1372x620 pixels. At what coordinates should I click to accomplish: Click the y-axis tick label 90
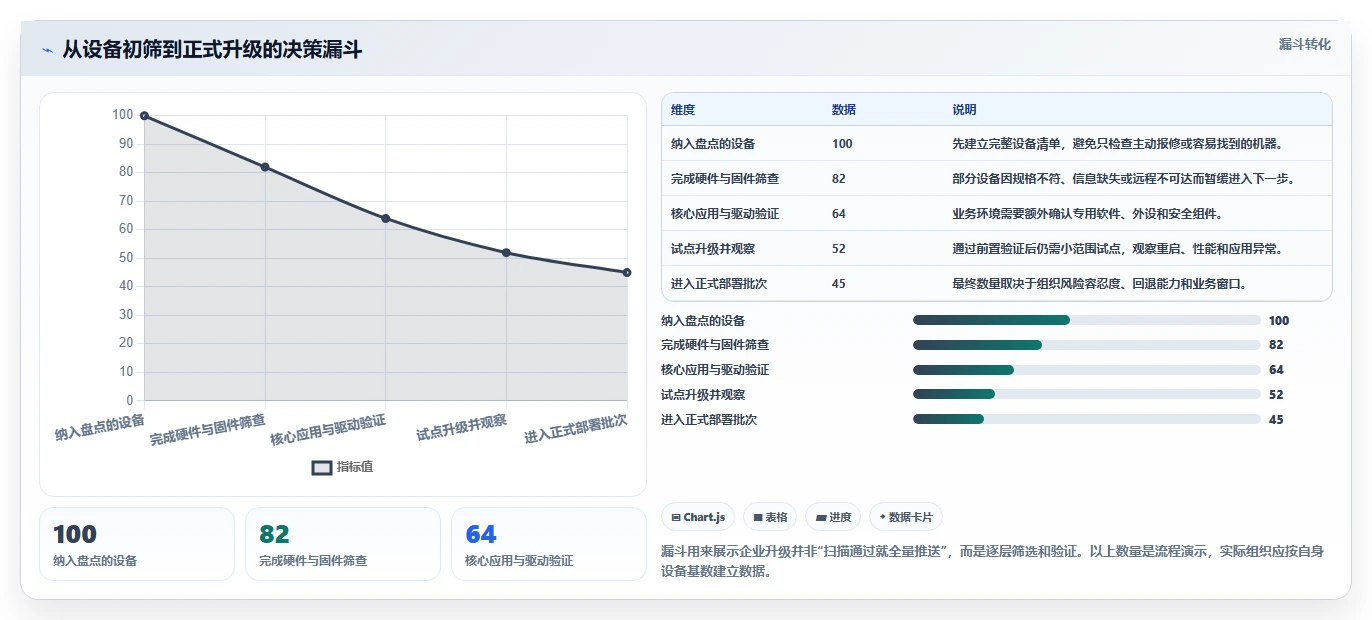[126, 143]
